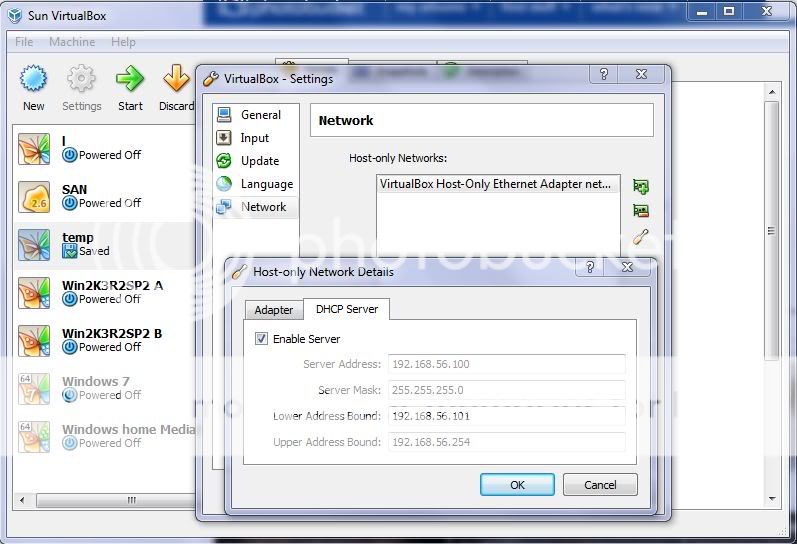Select the DHCP Server tab
The image size is (797, 544).
tap(346, 309)
